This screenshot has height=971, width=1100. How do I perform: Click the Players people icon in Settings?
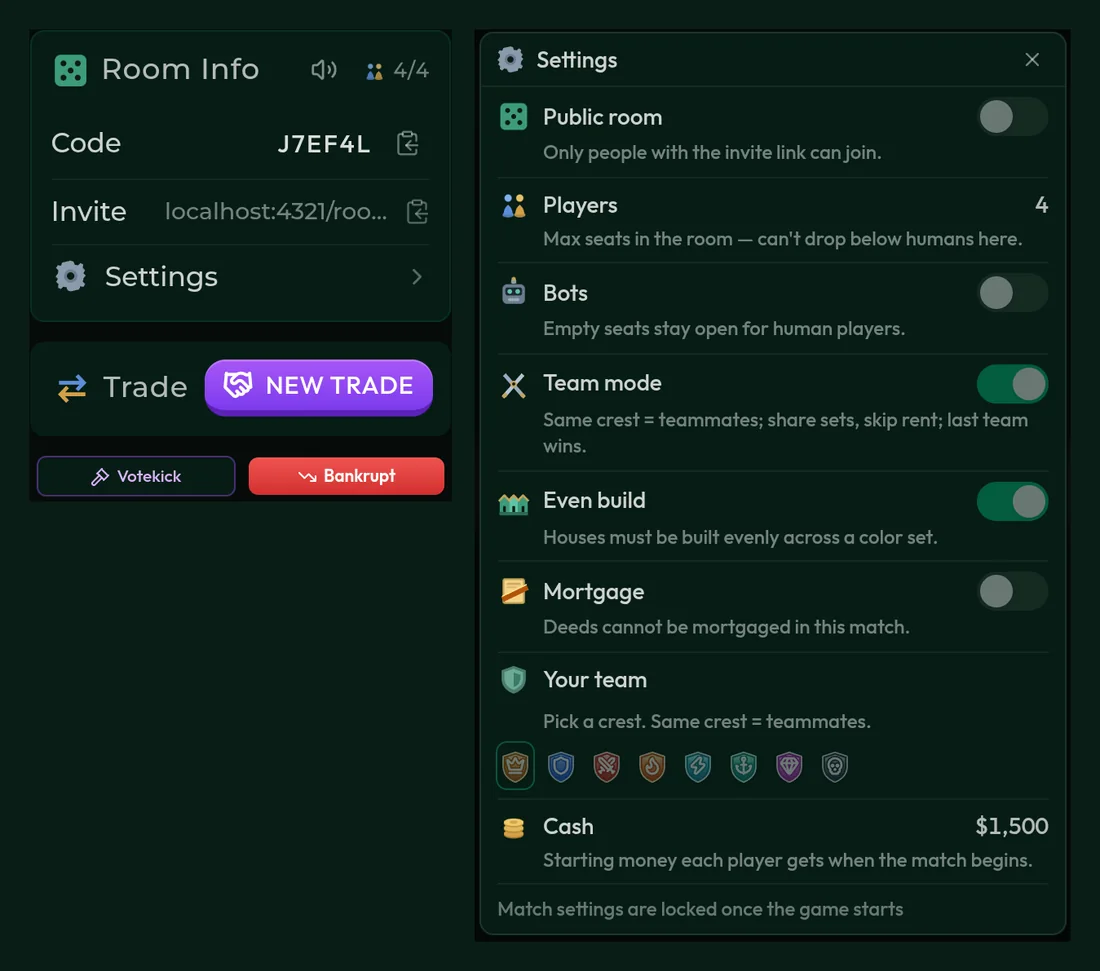514,206
